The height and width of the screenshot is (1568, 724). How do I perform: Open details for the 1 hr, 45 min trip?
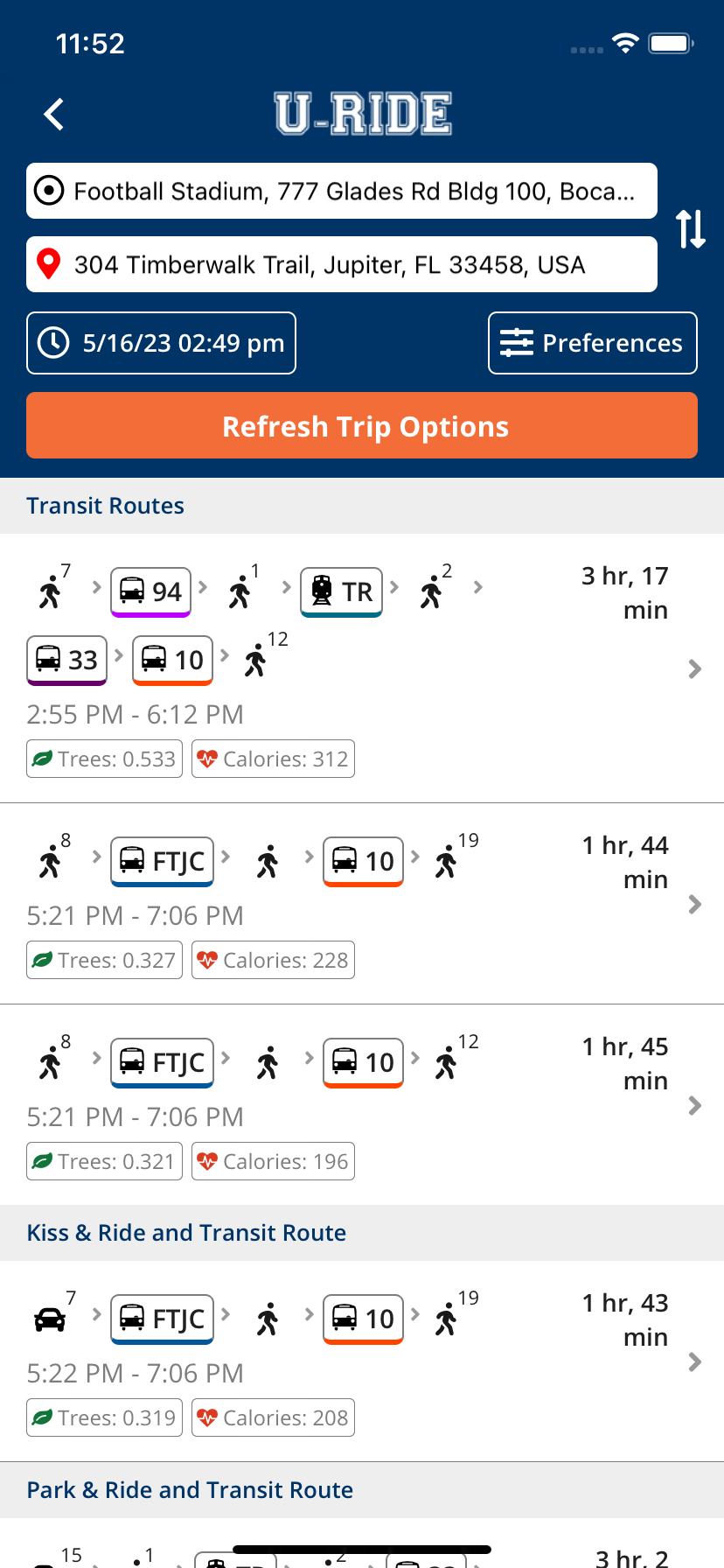coord(695,1105)
